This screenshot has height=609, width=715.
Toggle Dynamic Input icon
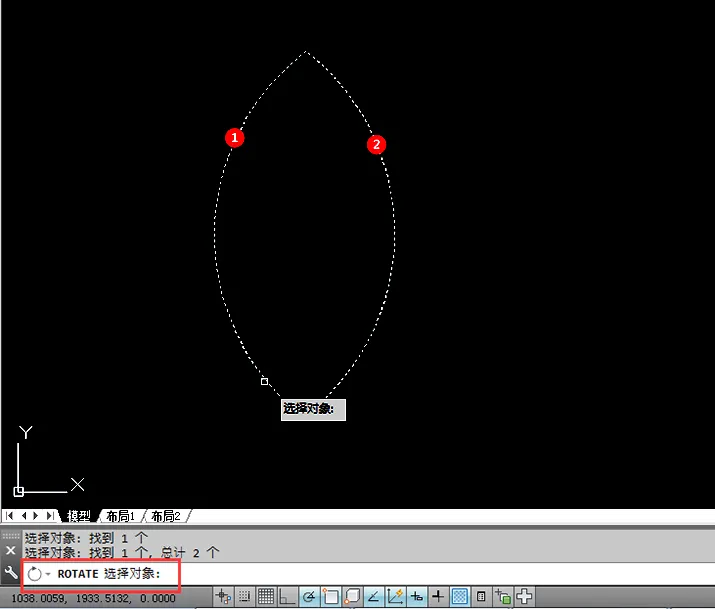coord(417,596)
